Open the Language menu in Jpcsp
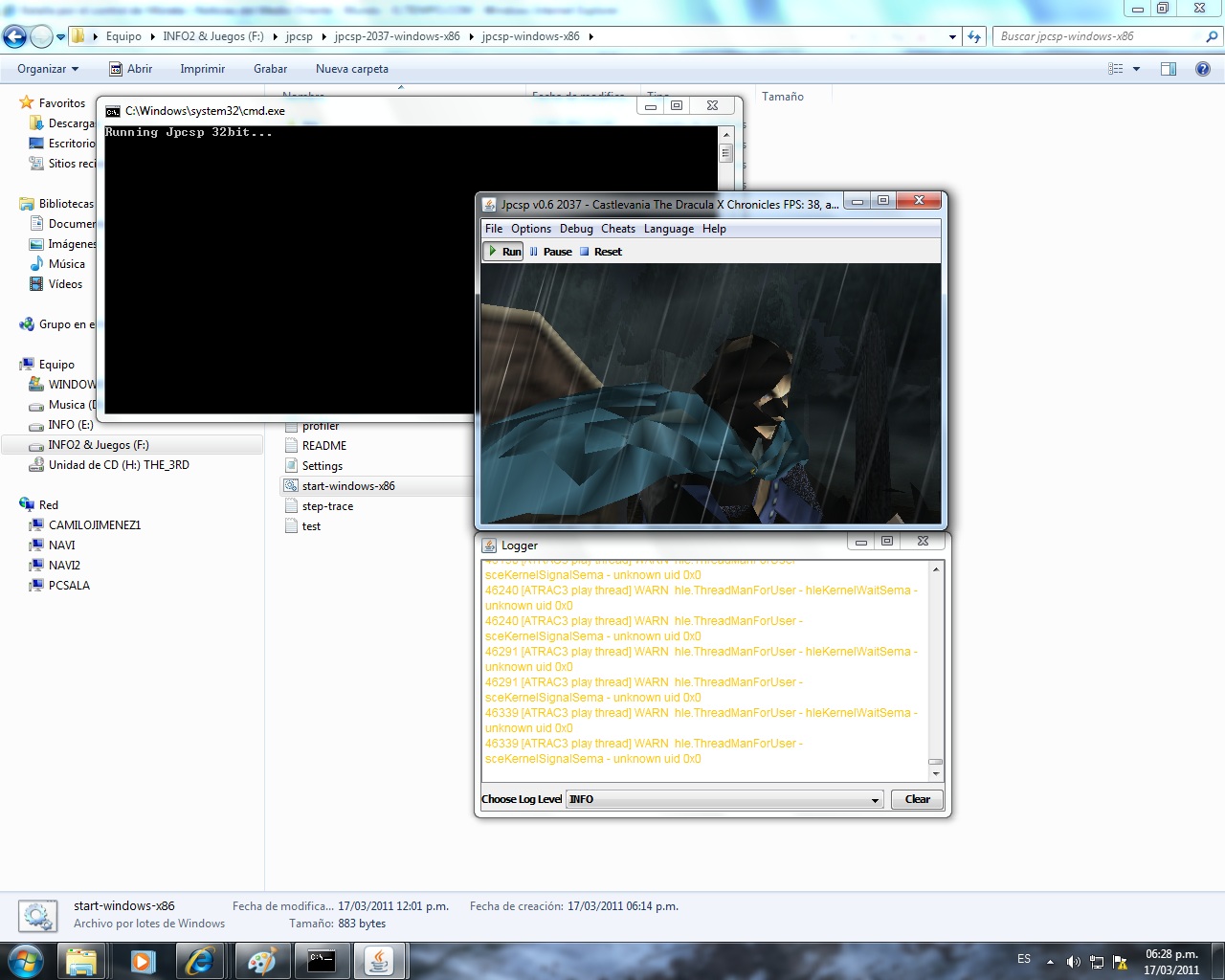1225x980 pixels. point(669,229)
